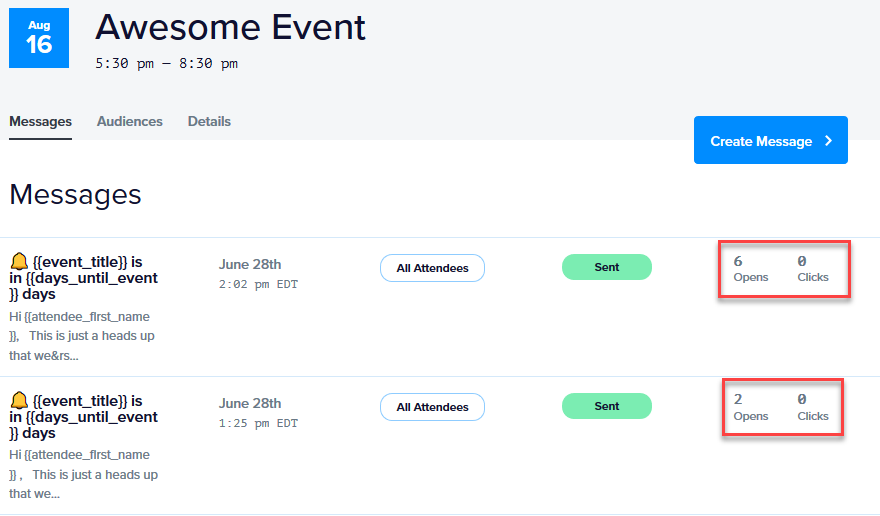Click the Aug 16 date badge
The height and width of the screenshot is (516, 880).
[x=39, y=38]
